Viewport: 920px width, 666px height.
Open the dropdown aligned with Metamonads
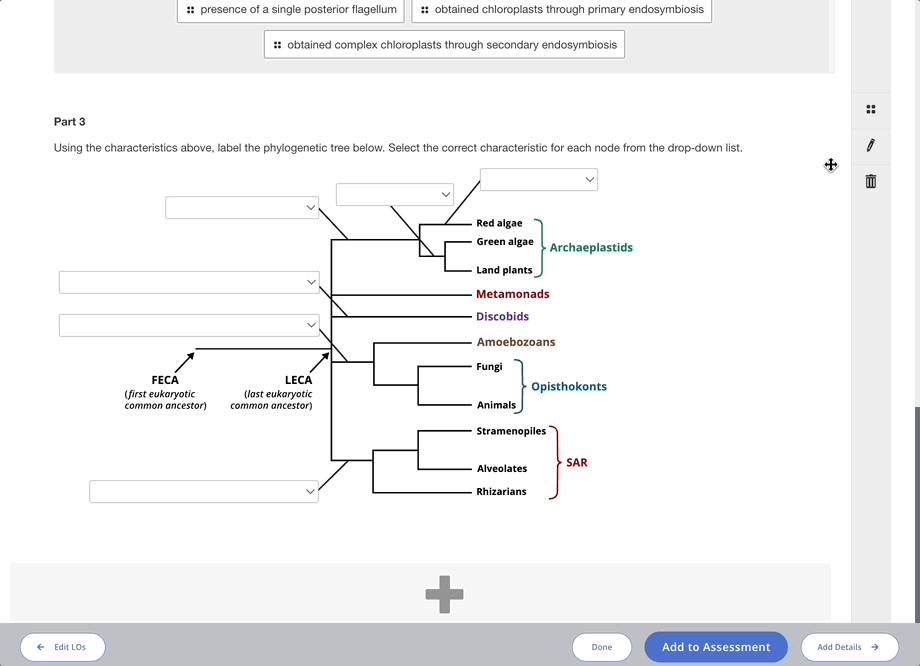(x=188, y=282)
